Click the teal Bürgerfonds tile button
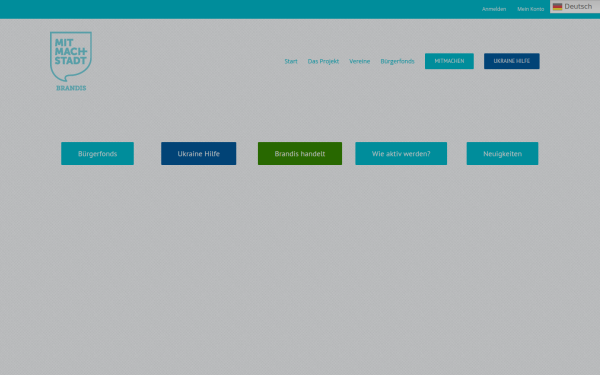This screenshot has width=600, height=375. (98, 153)
